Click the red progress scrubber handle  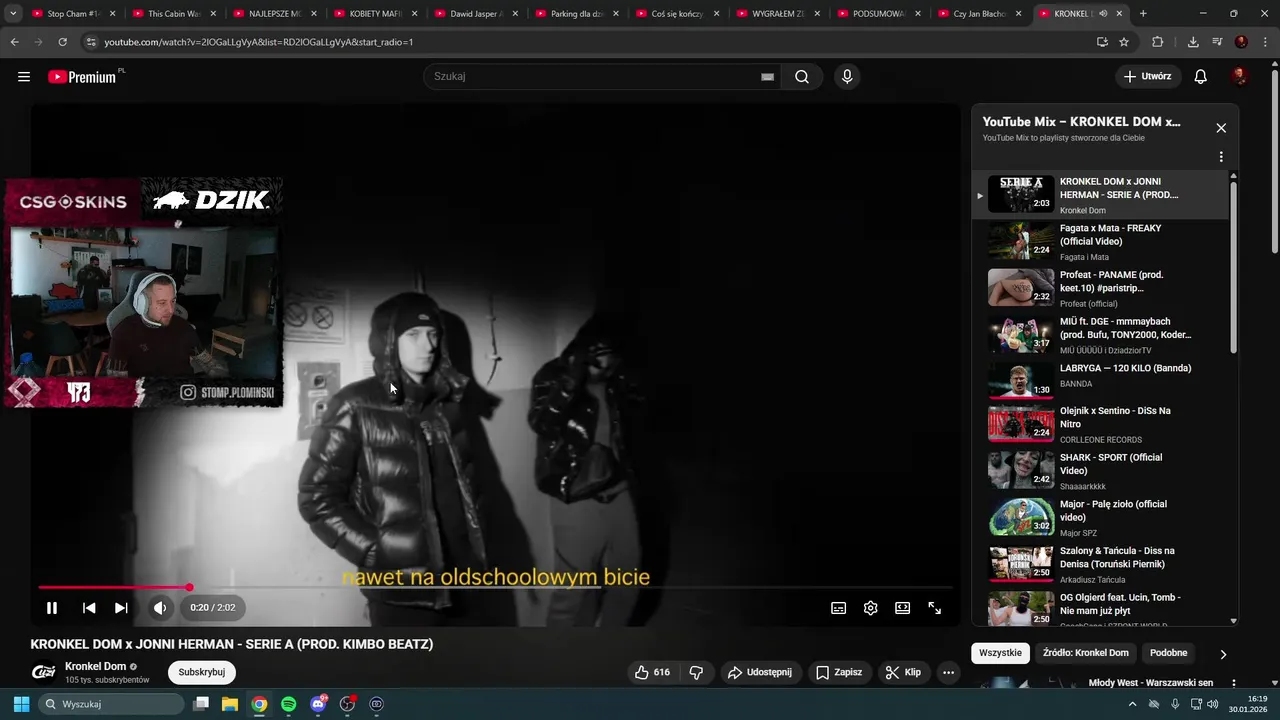click(189, 588)
